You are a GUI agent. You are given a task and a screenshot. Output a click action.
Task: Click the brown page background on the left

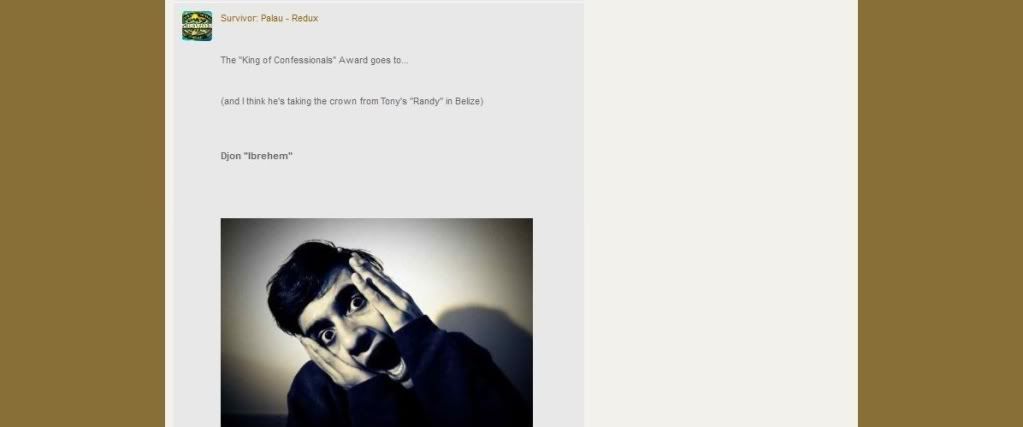click(82, 214)
